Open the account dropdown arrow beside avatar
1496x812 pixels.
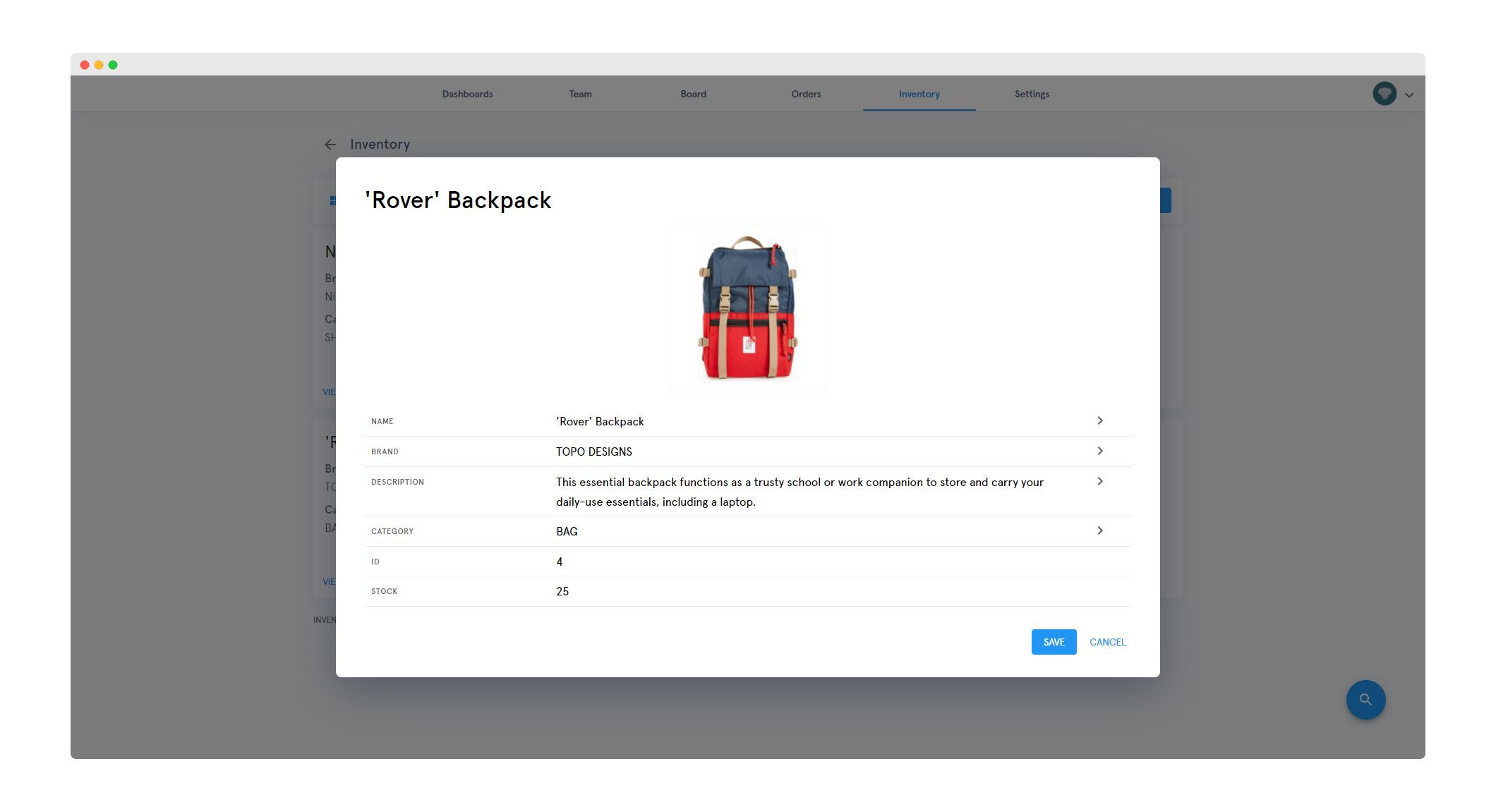pos(1409,95)
